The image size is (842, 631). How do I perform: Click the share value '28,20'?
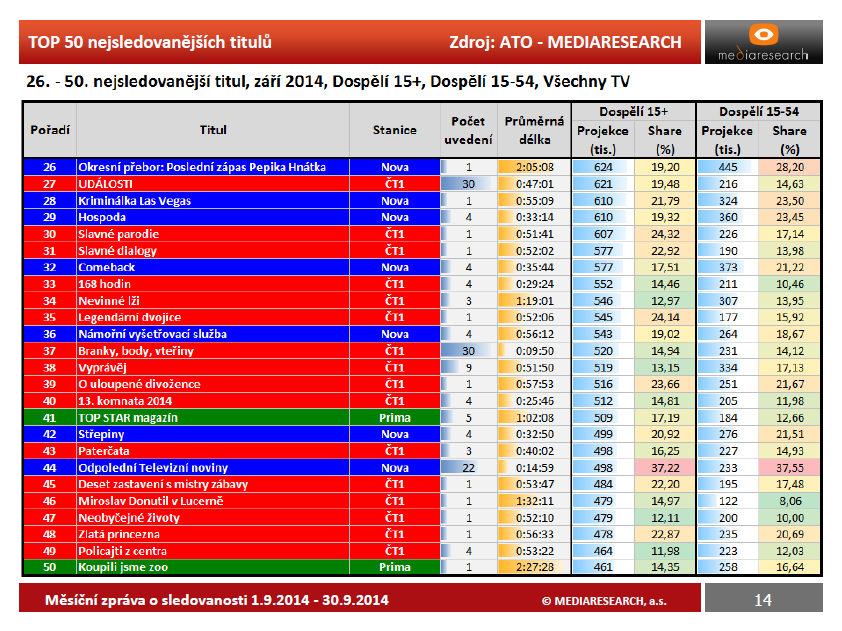point(789,167)
